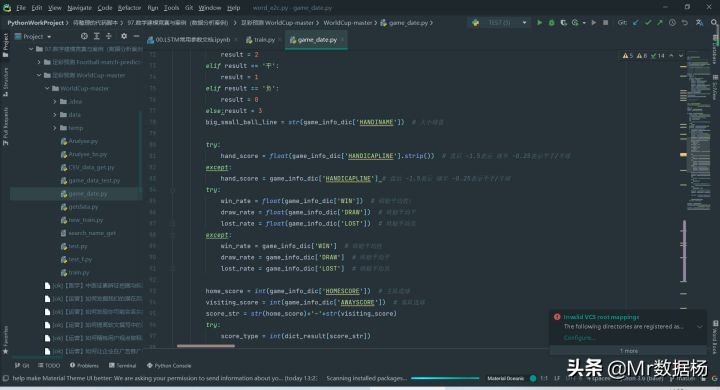Open the File menu
The height and width of the screenshot is (390, 720).
pyautogui.click(x=21, y=8)
